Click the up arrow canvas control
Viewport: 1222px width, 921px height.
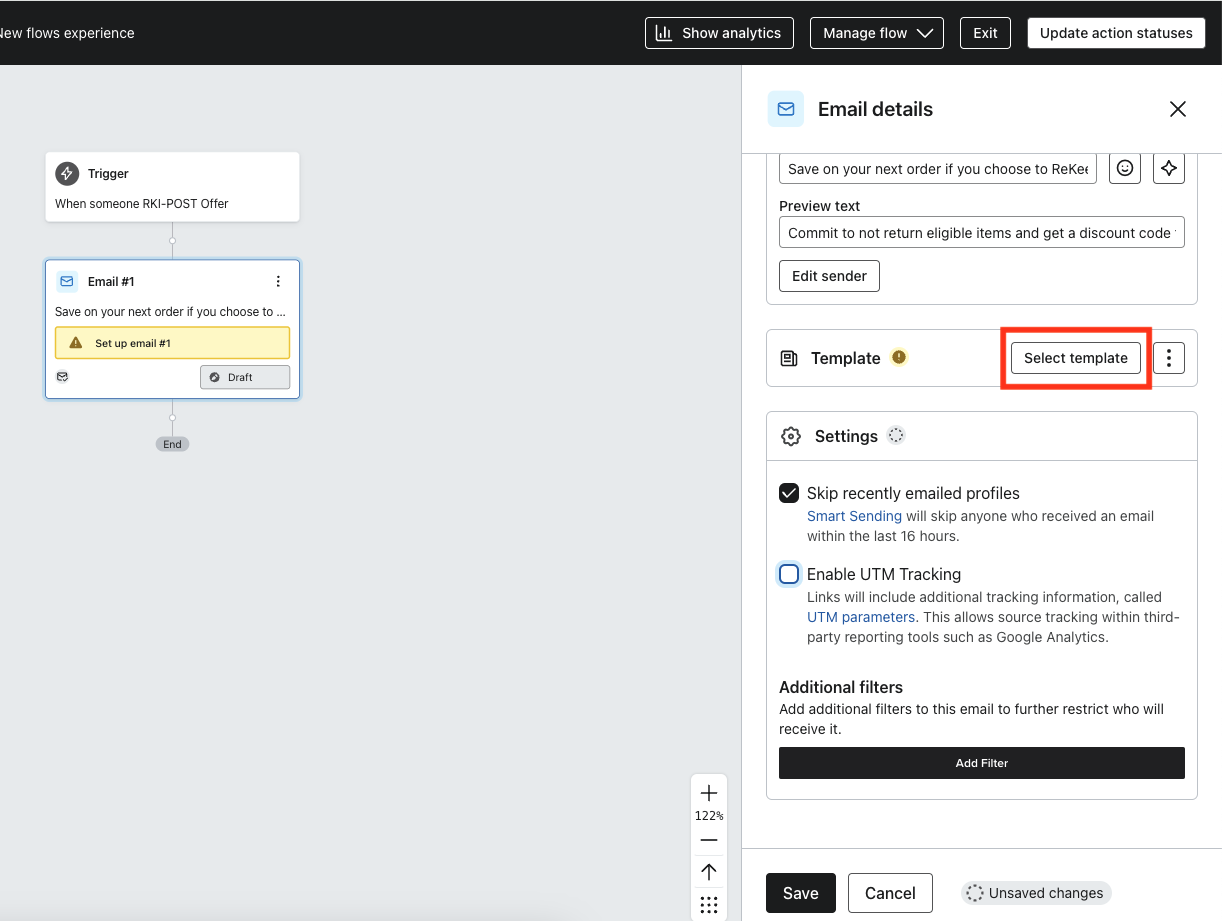709,872
